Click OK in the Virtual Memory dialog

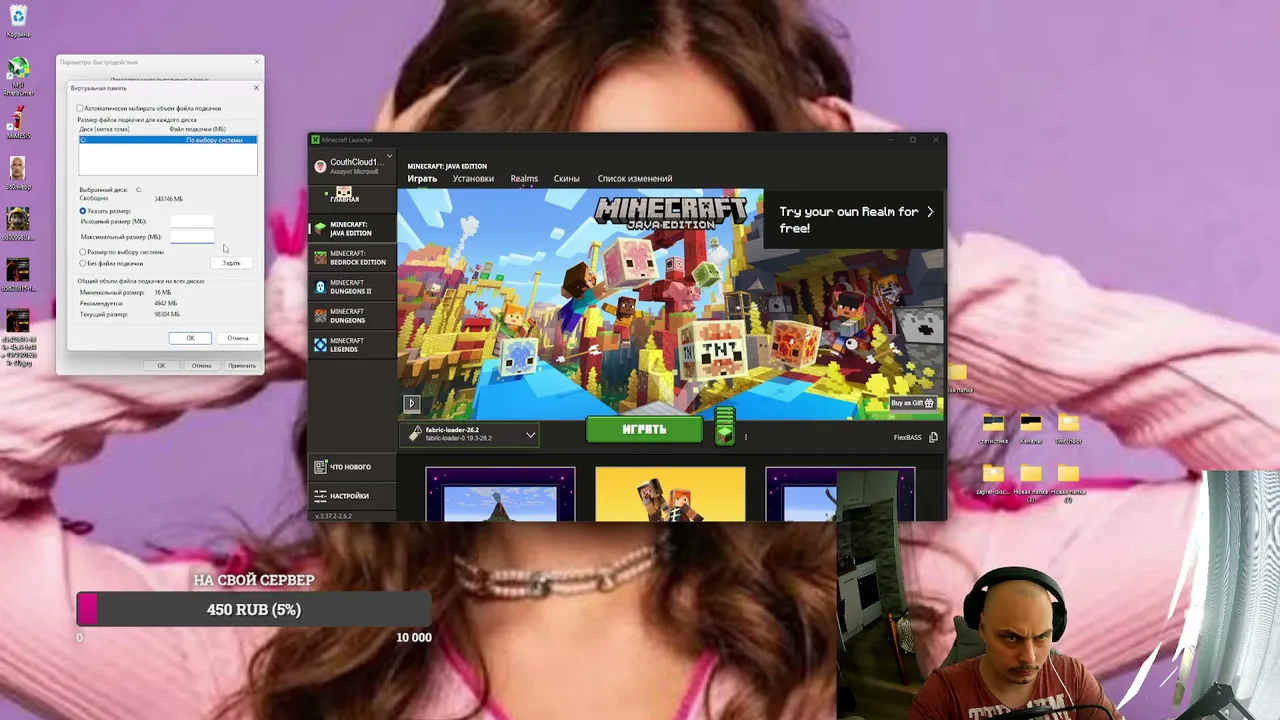(190, 338)
